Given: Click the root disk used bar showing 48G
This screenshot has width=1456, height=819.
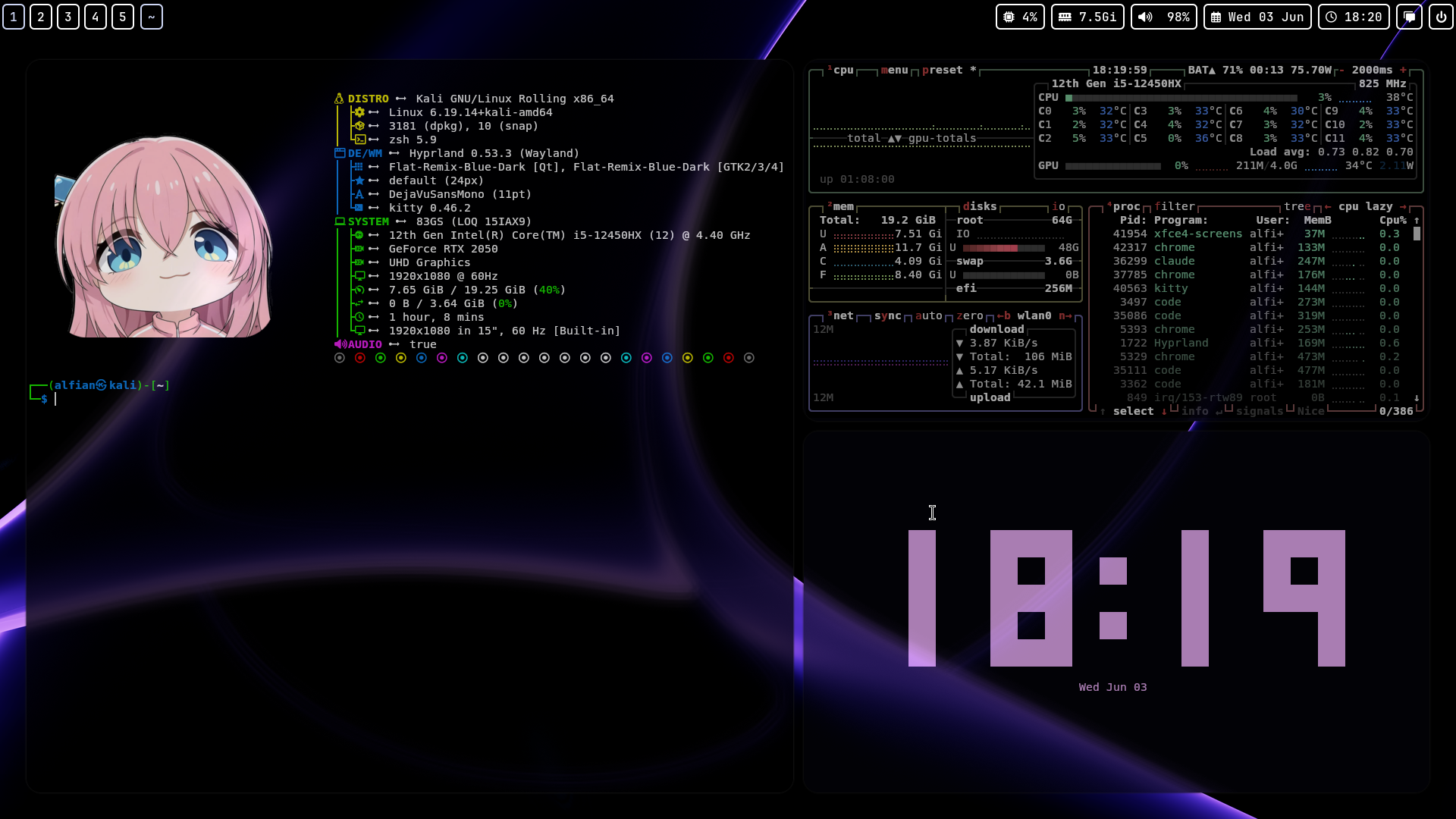Looking at the screenshot, I should coord(1003,248).
